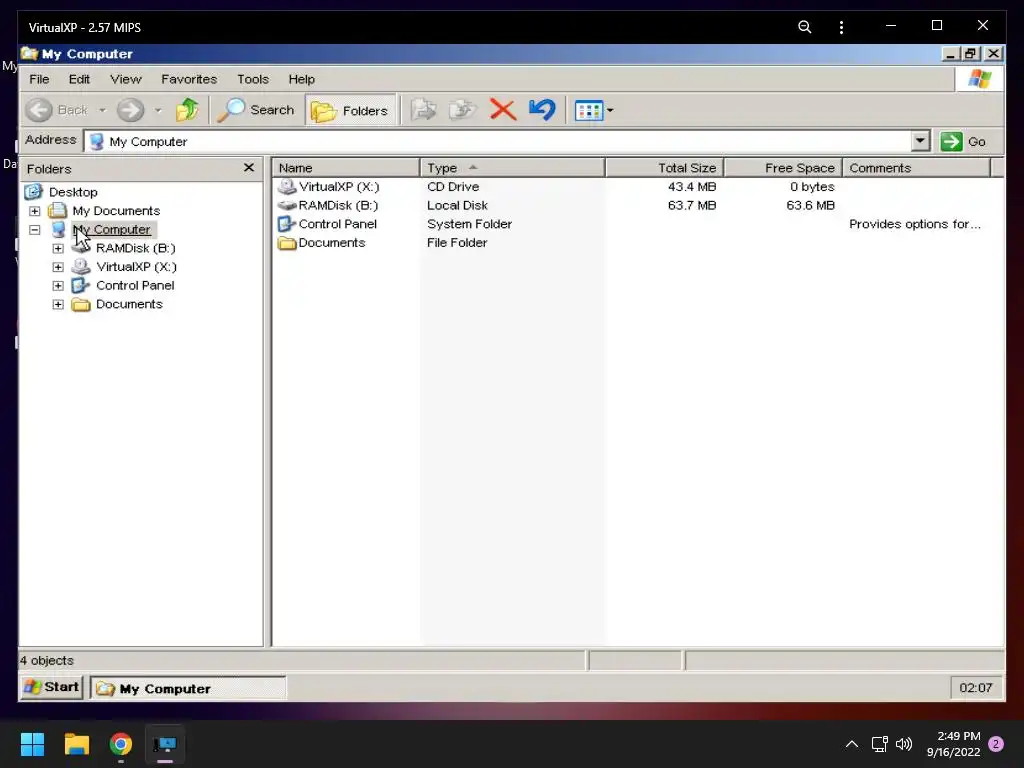Click the XP tray clock 02:07
Screen dimensions: 1024x768
click(x=976, y=688)
